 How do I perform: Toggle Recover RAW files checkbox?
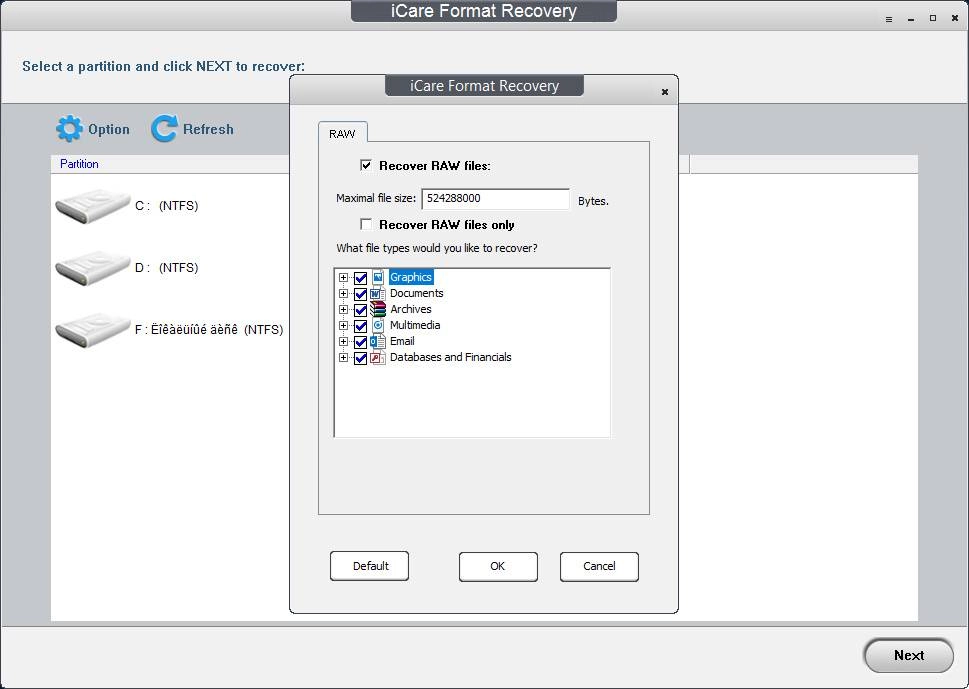[366, 165]
